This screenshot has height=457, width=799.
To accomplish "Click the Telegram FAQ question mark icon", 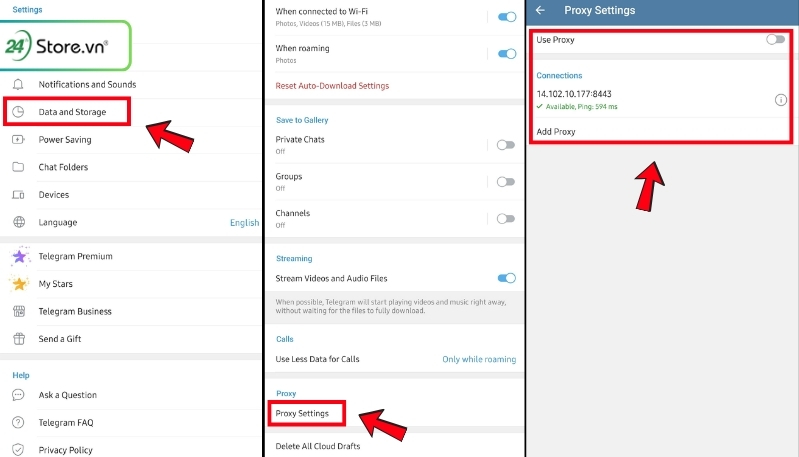I will (x=18, y=422).
